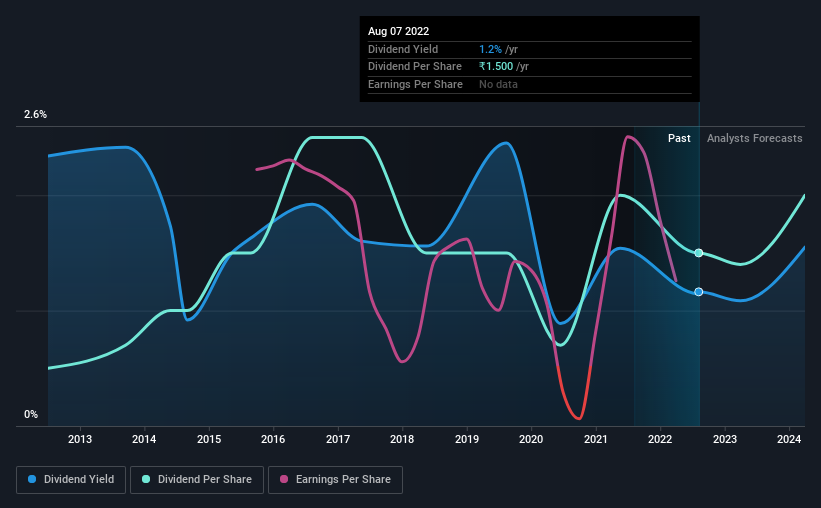This screenshot has width=821, height=508.
Task: Click the ₹1.500 dividend per share value in the tooltip
Action: [496, 67]
